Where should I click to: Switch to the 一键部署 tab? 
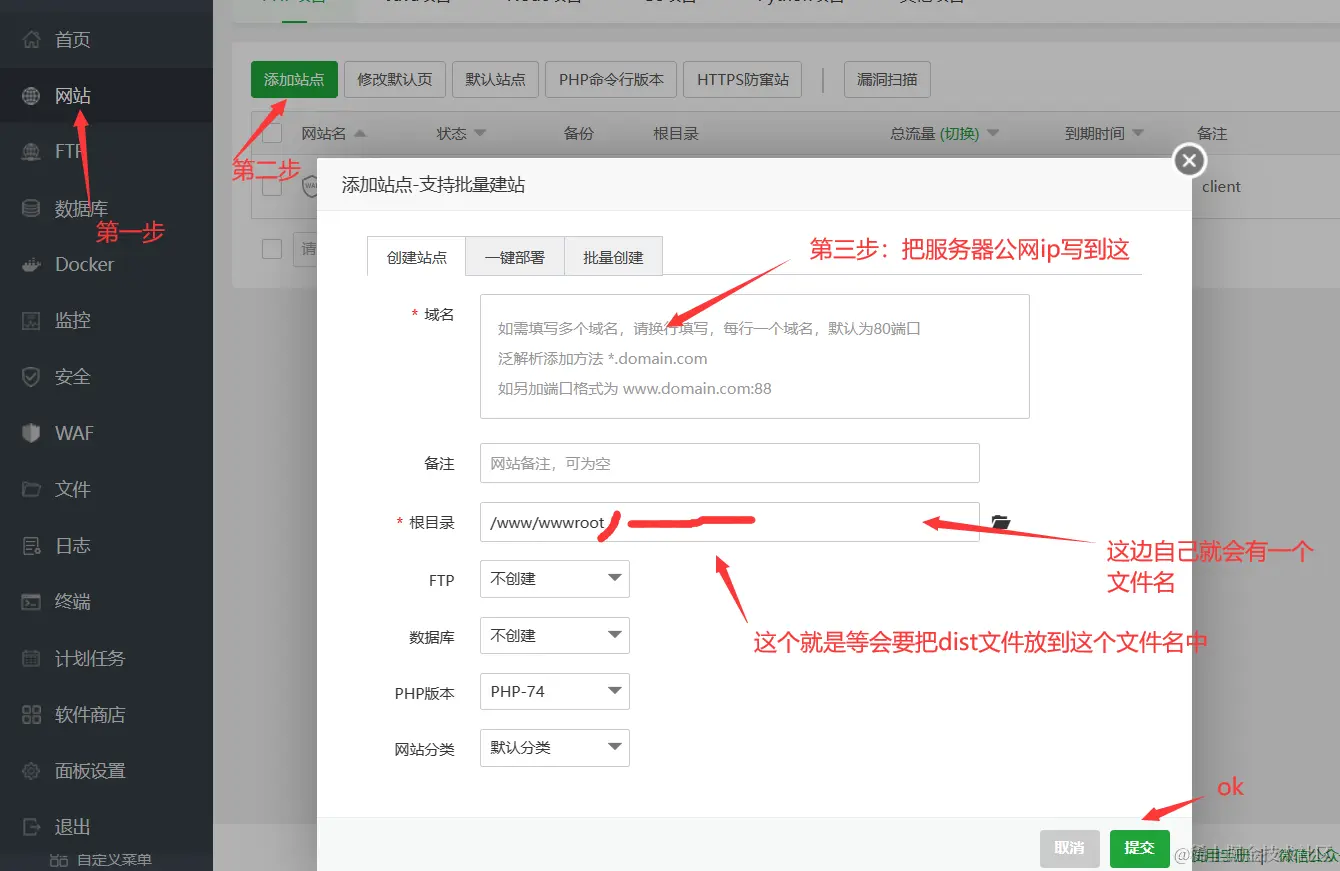515,257
